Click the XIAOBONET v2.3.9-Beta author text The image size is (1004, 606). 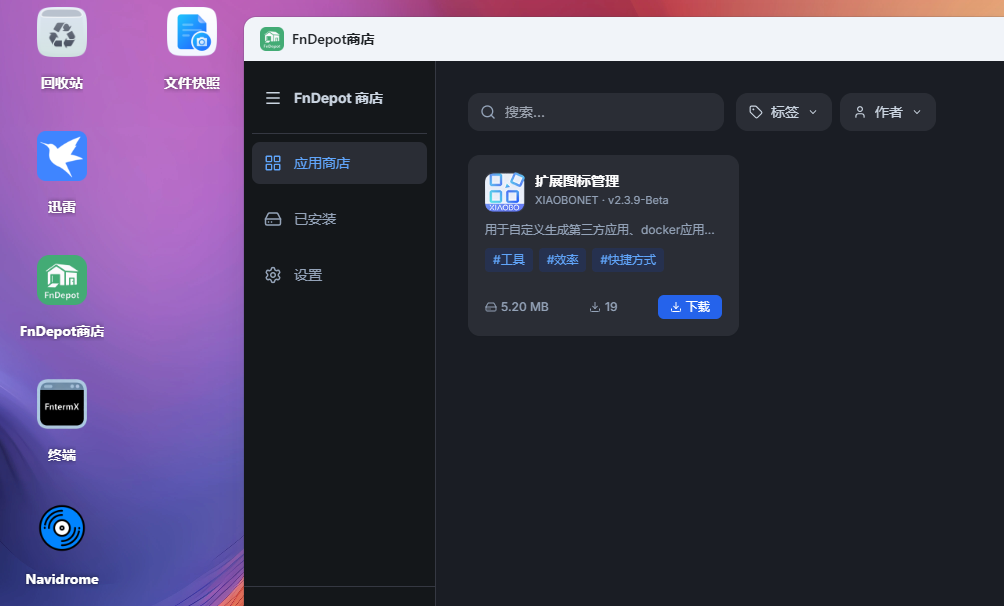(x=602, y=200)
